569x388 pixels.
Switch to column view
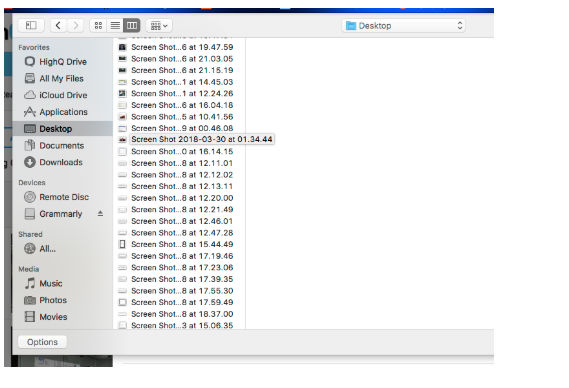point(132,25)
